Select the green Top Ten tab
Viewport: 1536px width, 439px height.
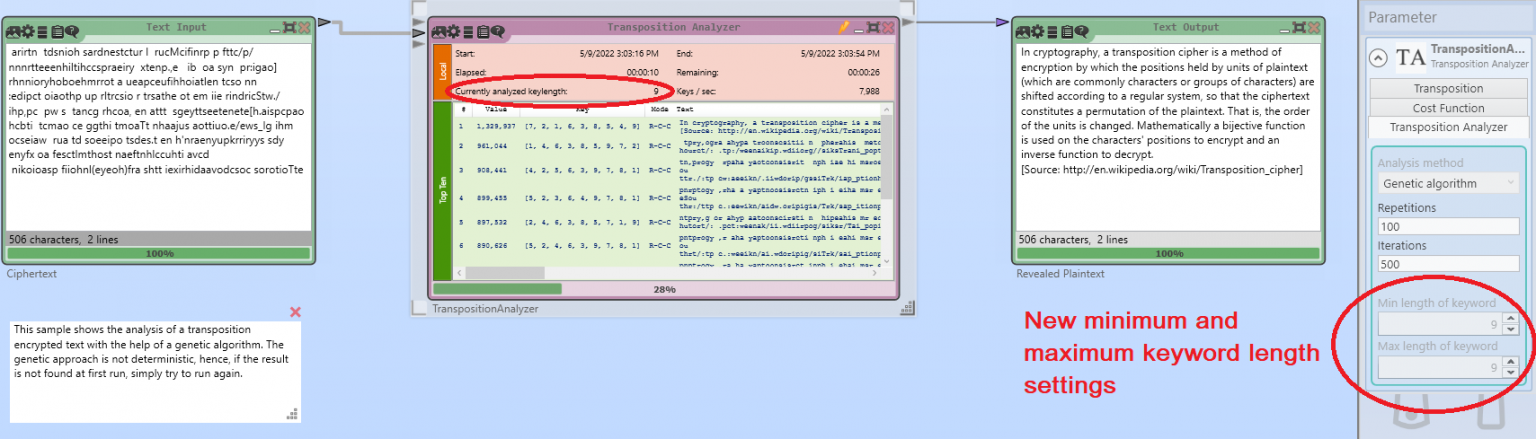(443, 190)
